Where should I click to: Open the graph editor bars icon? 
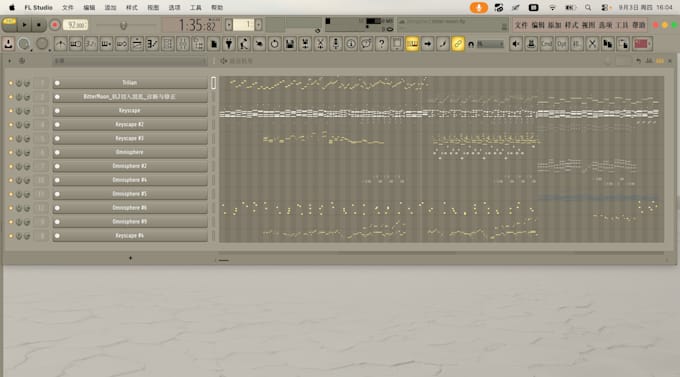point(649,61)
